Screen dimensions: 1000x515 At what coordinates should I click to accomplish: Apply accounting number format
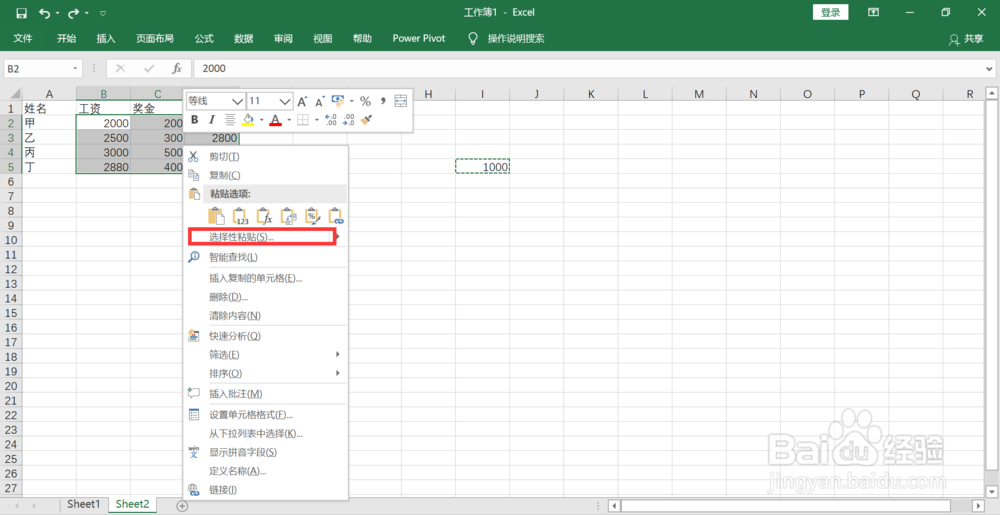point(338,101)
